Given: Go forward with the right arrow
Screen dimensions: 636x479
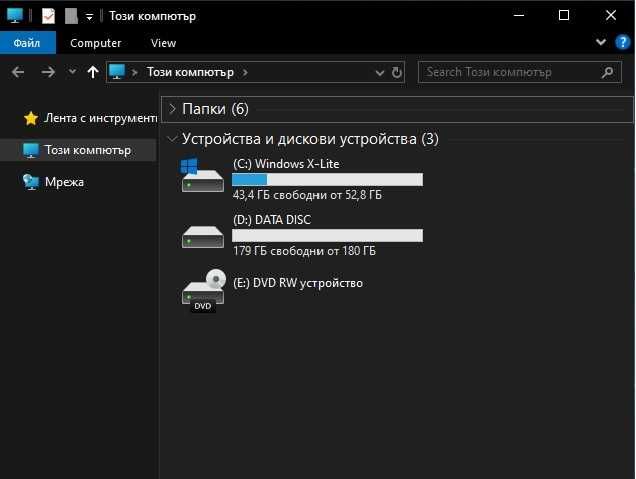Looking at the screenshot, I should click(48, 72).
